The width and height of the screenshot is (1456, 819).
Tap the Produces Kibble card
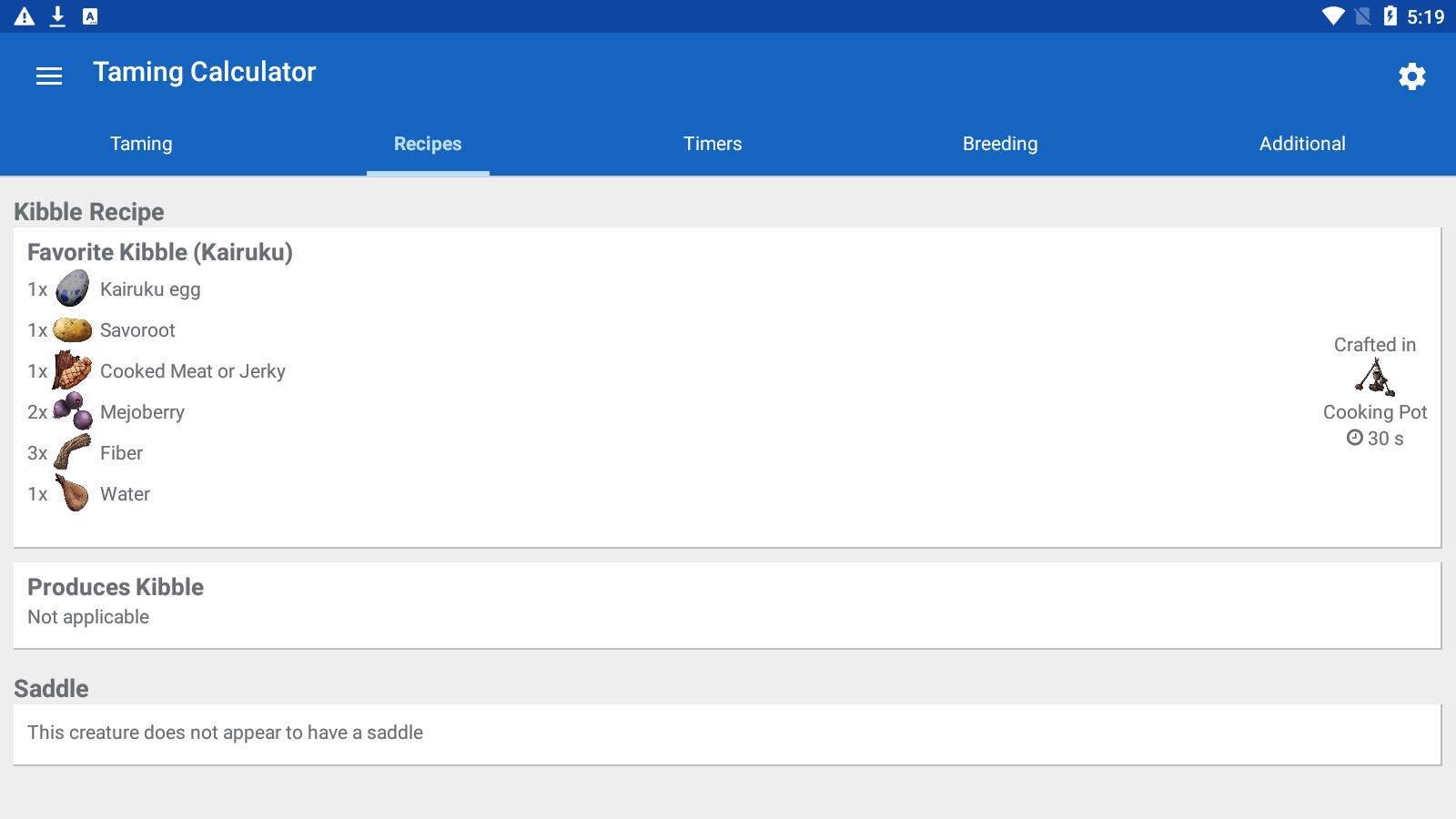click(727, 604)
